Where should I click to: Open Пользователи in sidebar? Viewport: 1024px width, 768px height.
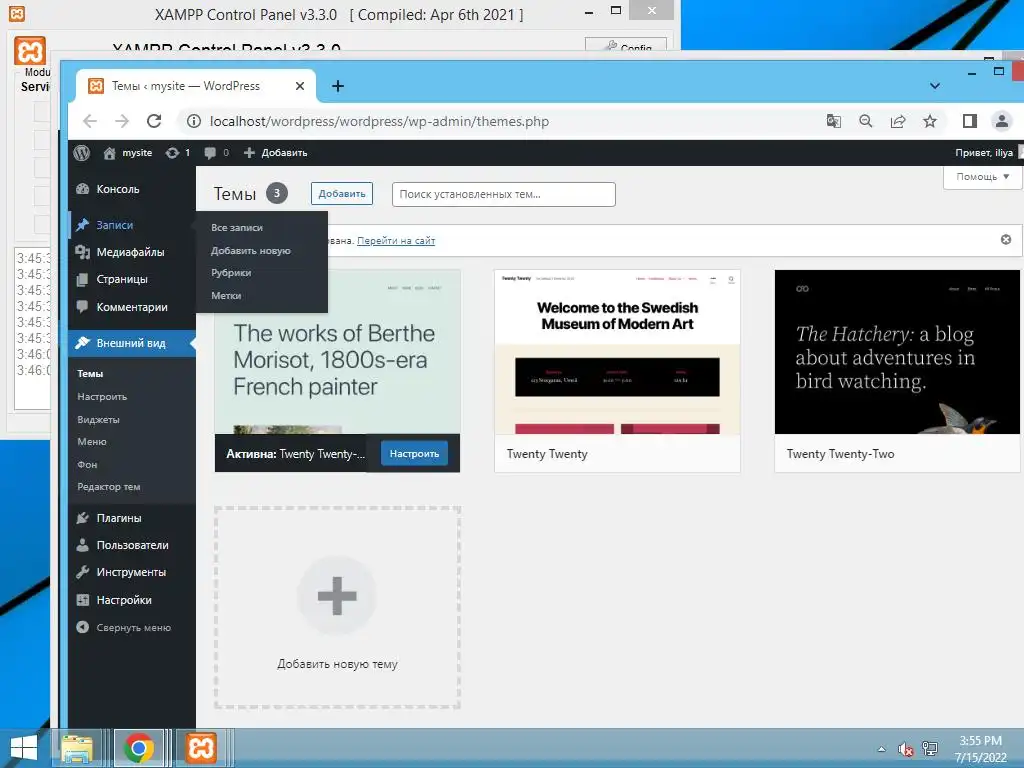(x=132, y=545)
